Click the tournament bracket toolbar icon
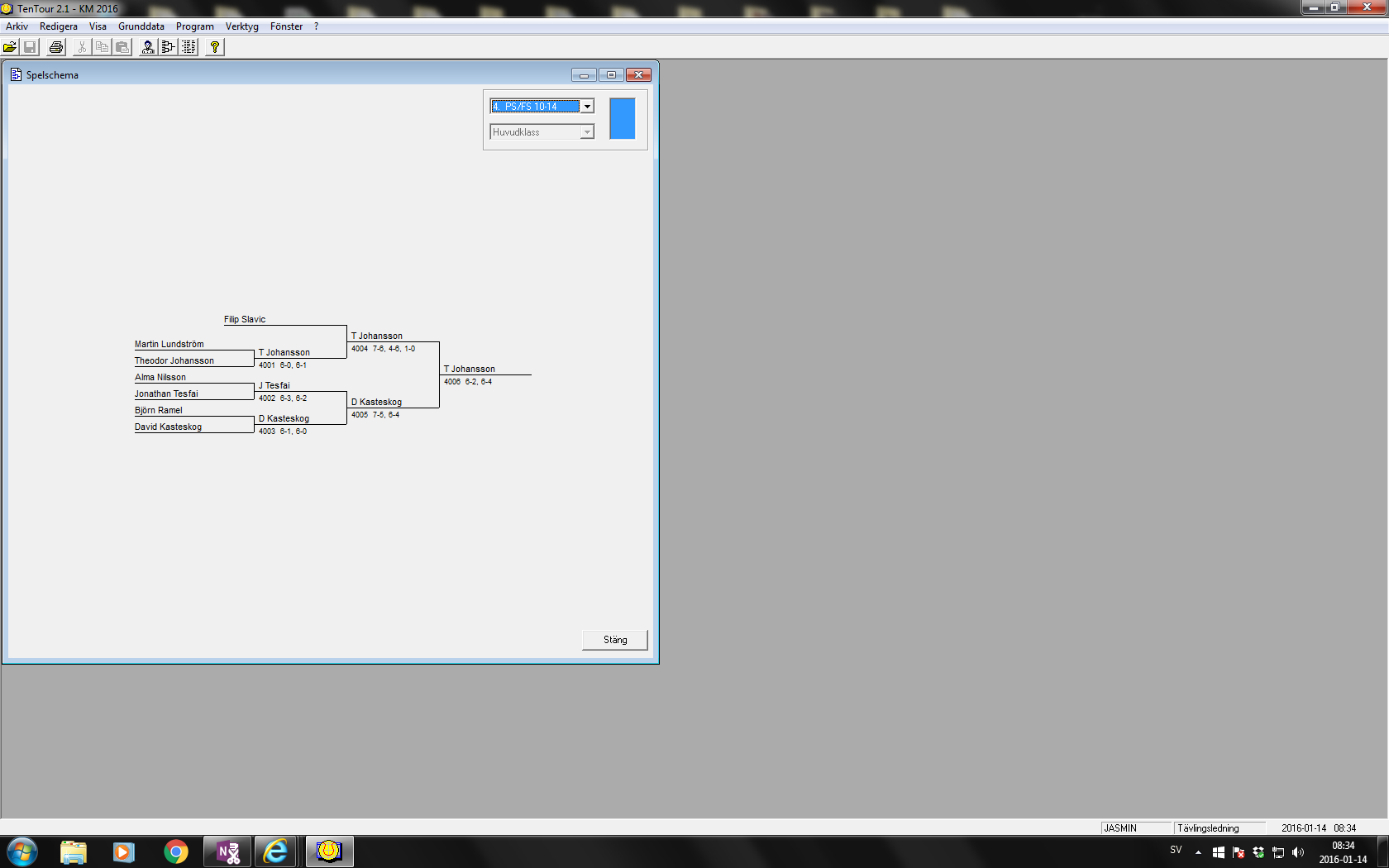This screenshot has height=868, width=1389. tap(168, 47)
